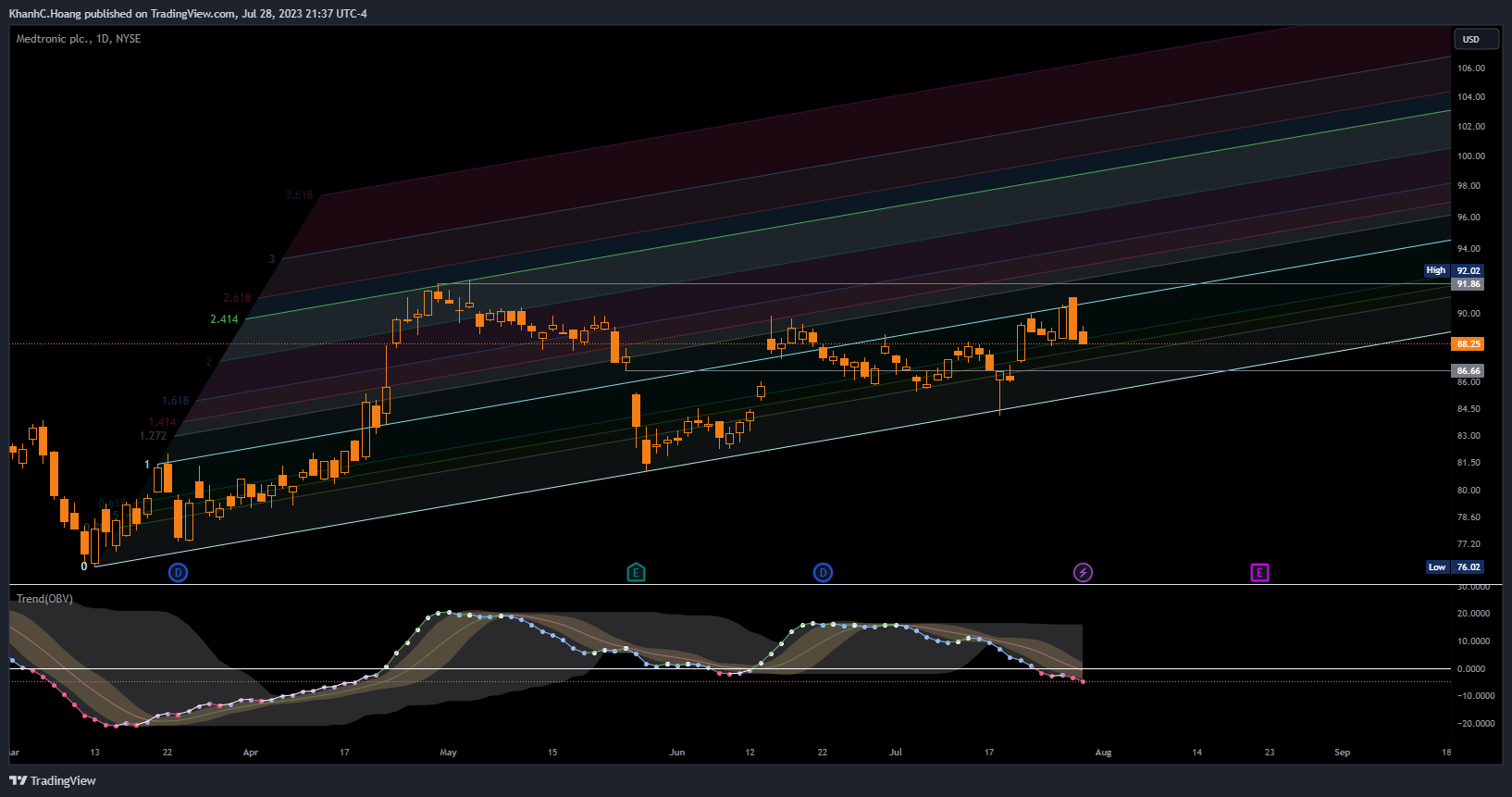
Task: Open the USD currency selector
Action: (1476, 39)
